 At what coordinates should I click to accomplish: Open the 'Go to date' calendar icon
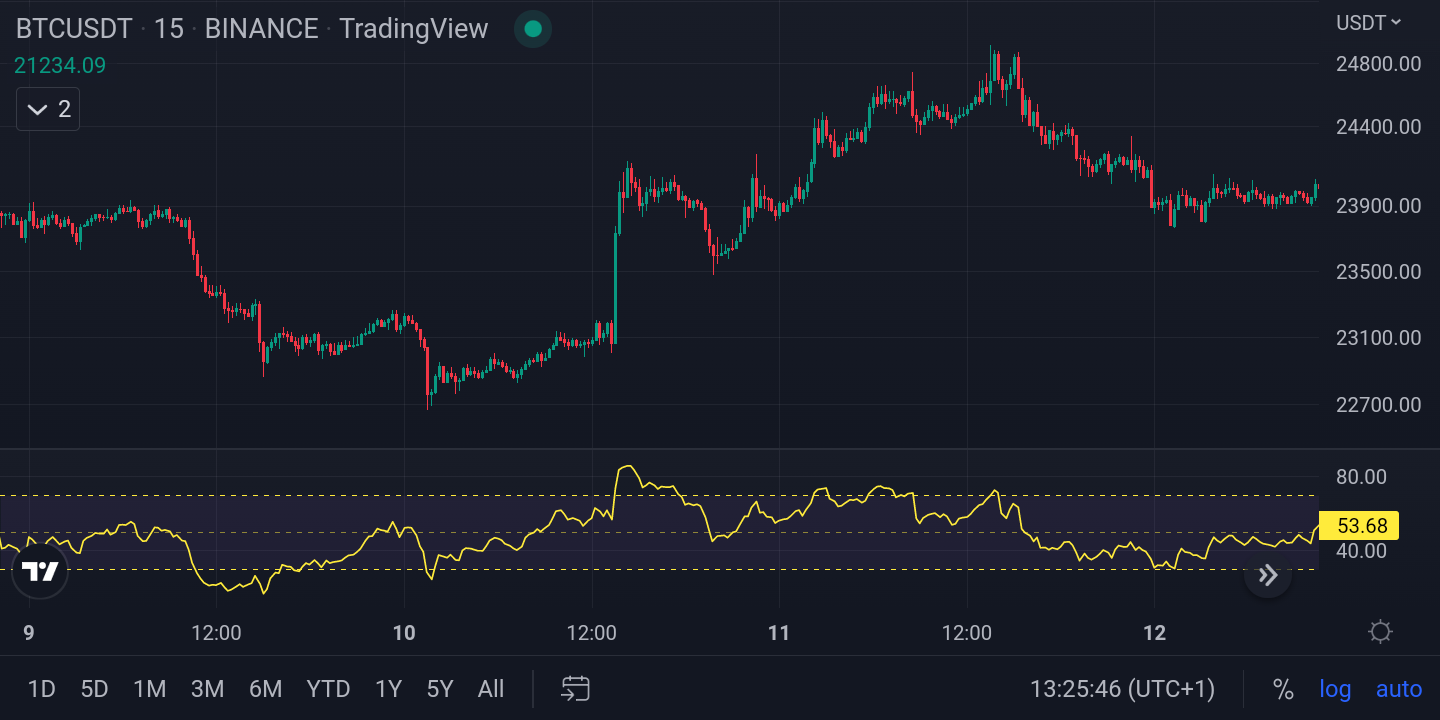click(574, 689)
